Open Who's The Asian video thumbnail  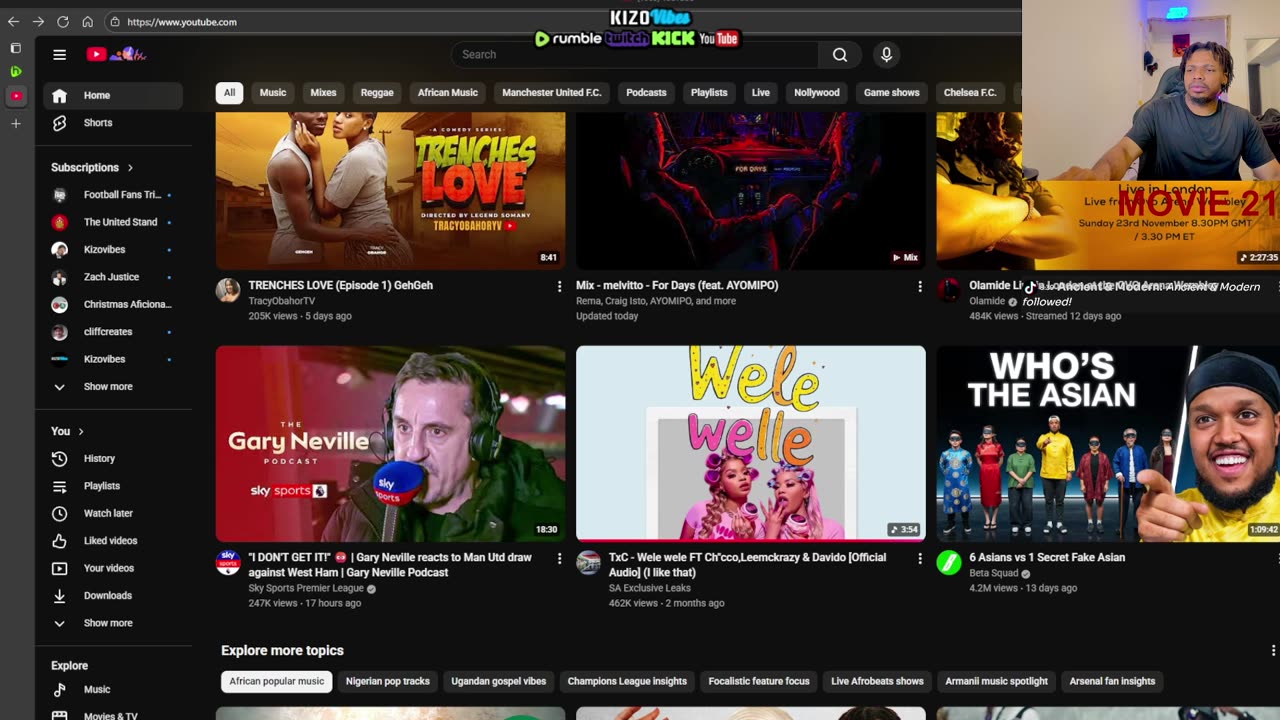pos(1108,444)
